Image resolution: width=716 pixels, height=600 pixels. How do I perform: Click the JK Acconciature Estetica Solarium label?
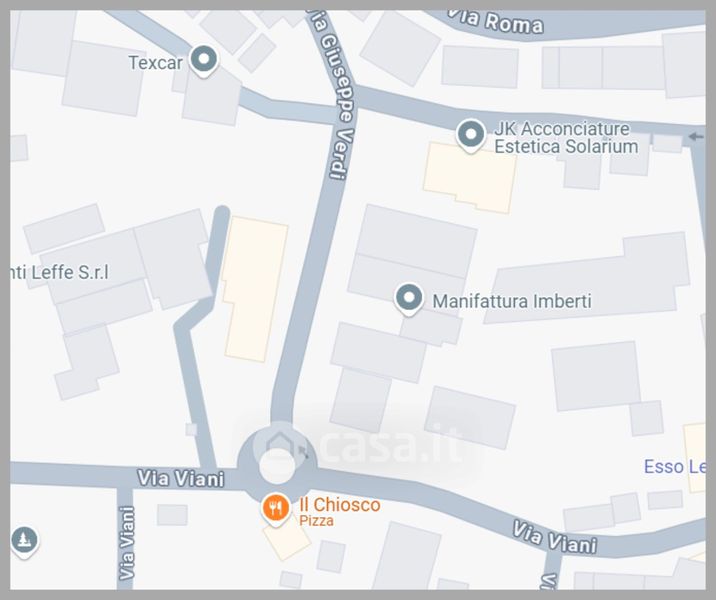point(566,137)
